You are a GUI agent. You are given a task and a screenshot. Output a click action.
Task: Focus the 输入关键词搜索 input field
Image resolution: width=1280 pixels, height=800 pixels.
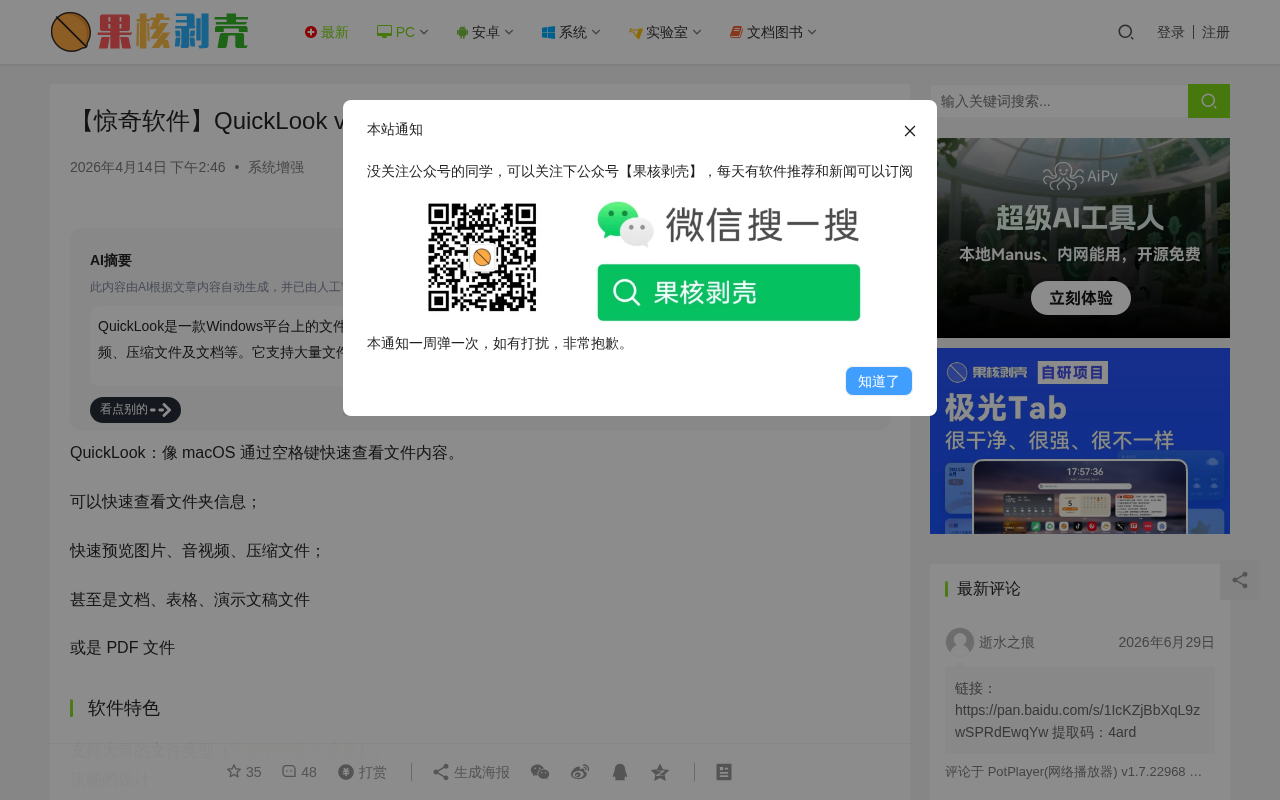click(1059, 101)
